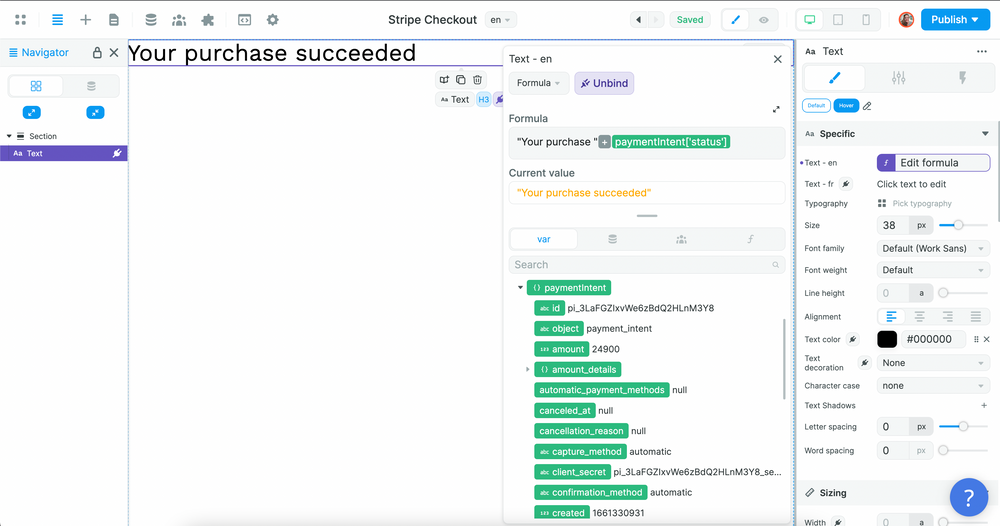Open the database collections icon in the top toolbar

pyautogui.click(x=151, y=20)
